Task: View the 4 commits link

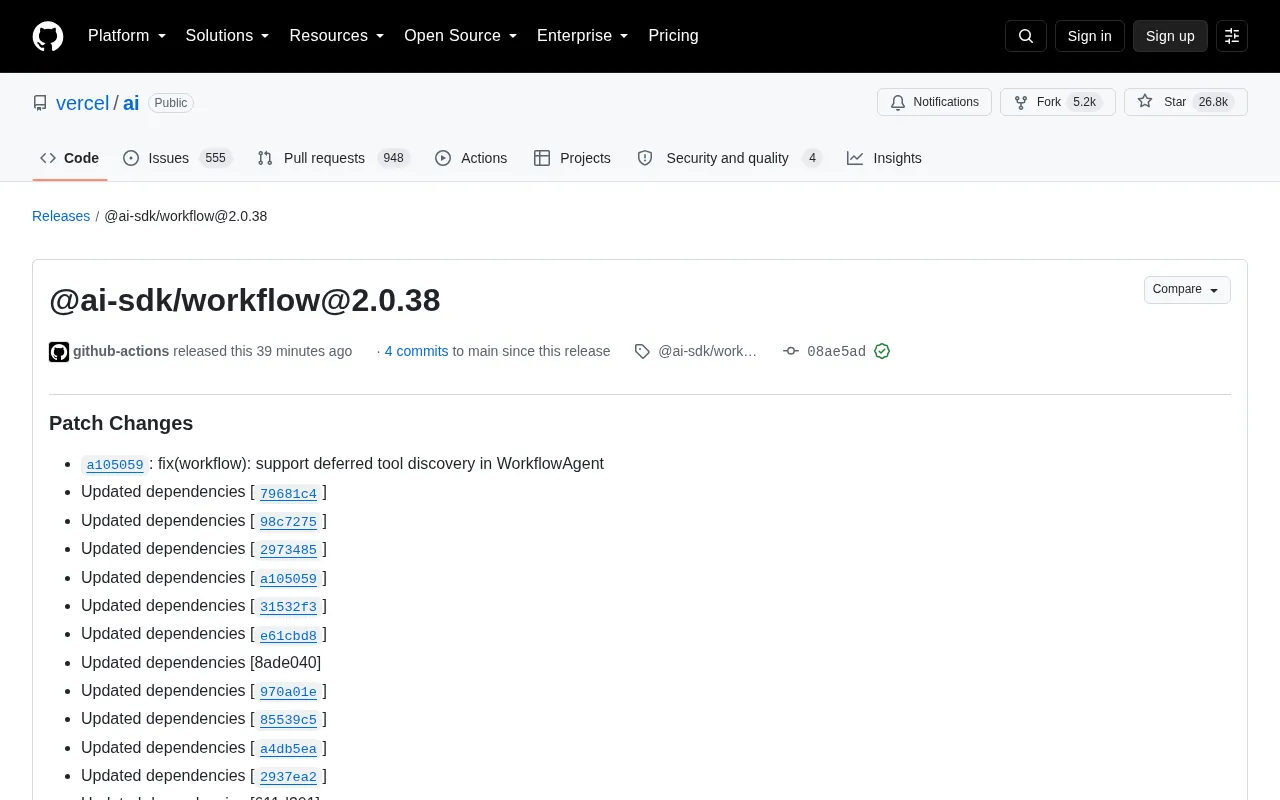Action: (416, 351)
